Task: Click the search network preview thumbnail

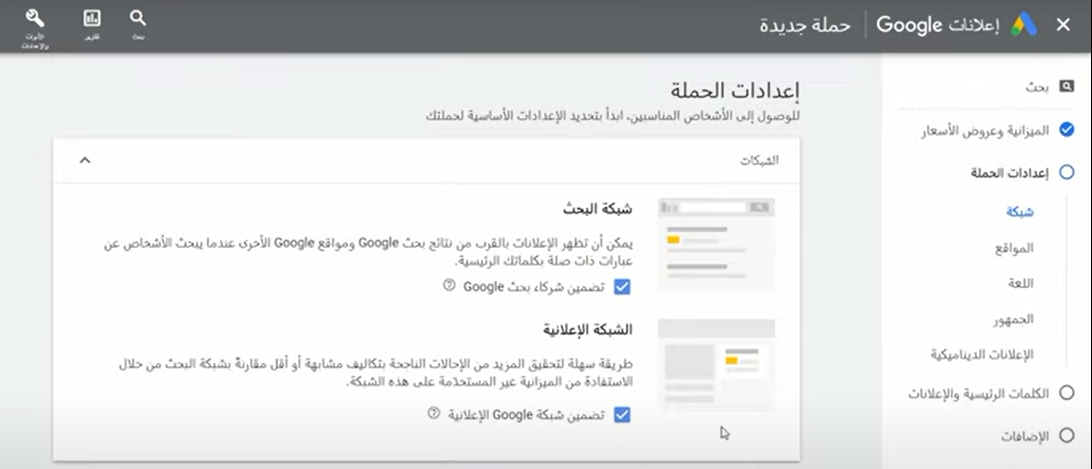Action: [x=716, y=244]
